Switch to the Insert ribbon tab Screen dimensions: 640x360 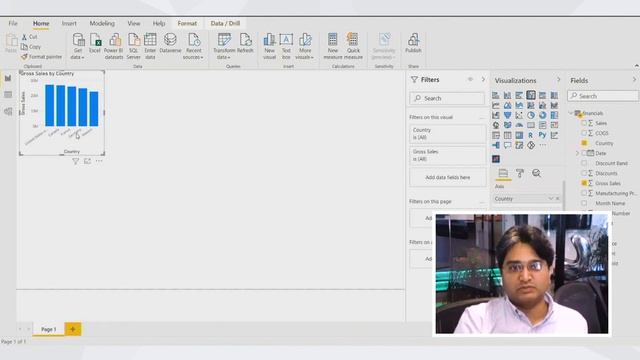[69, 23]
